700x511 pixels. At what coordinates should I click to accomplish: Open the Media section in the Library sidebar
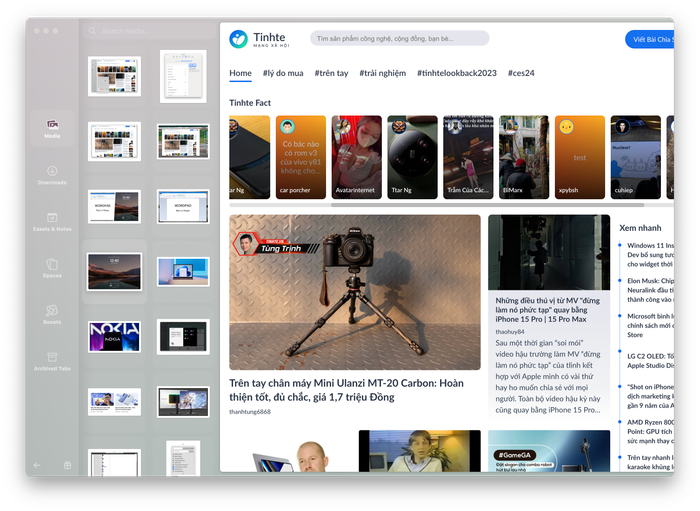pos(52,129)
